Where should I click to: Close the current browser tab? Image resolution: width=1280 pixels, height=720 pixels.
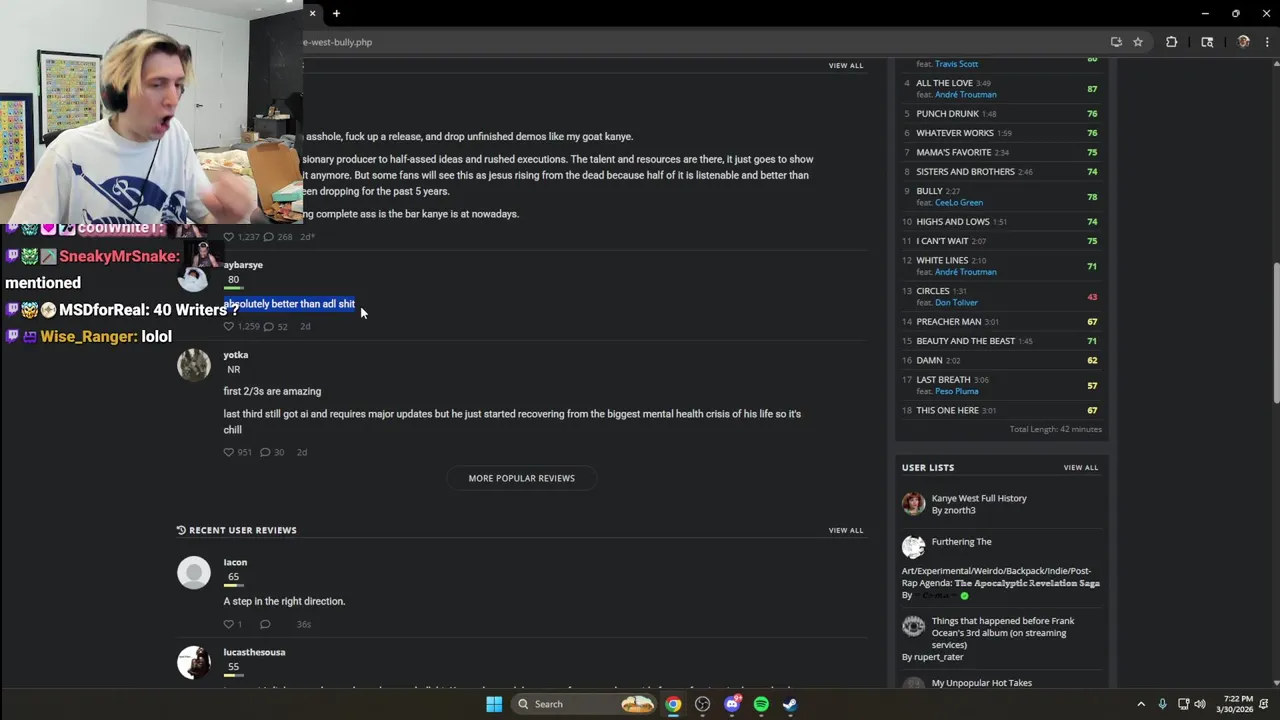(x=312, y=13)
